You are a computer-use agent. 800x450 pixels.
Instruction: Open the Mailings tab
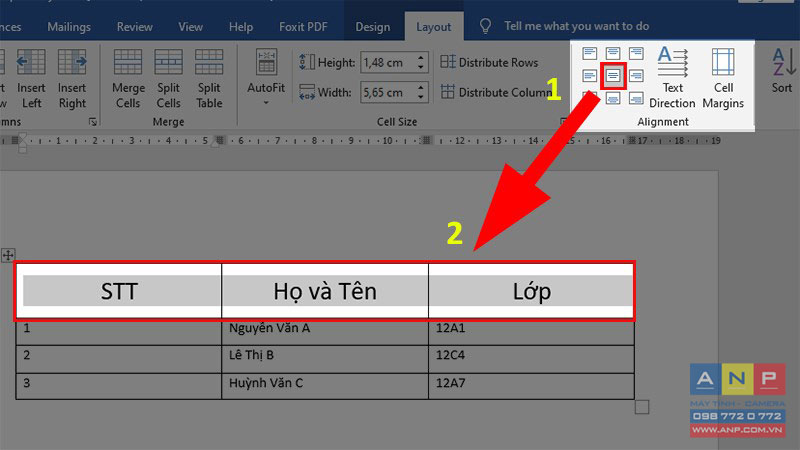[x=69, y=27]
